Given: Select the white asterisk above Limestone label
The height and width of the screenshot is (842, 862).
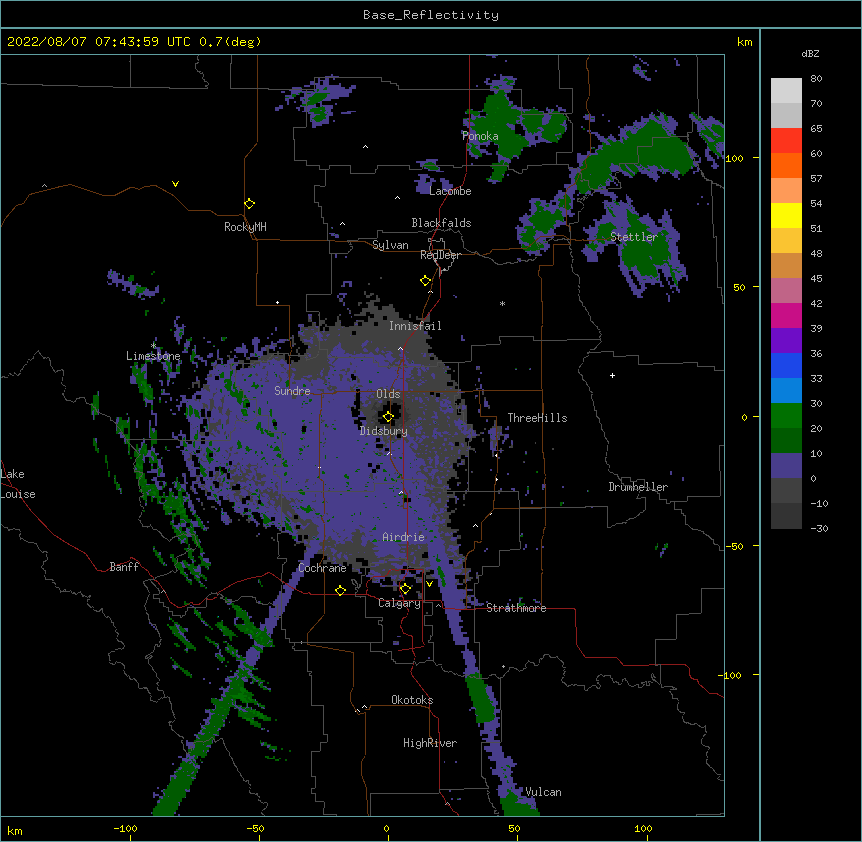Looking at the screenshot, I should point(154,346).
